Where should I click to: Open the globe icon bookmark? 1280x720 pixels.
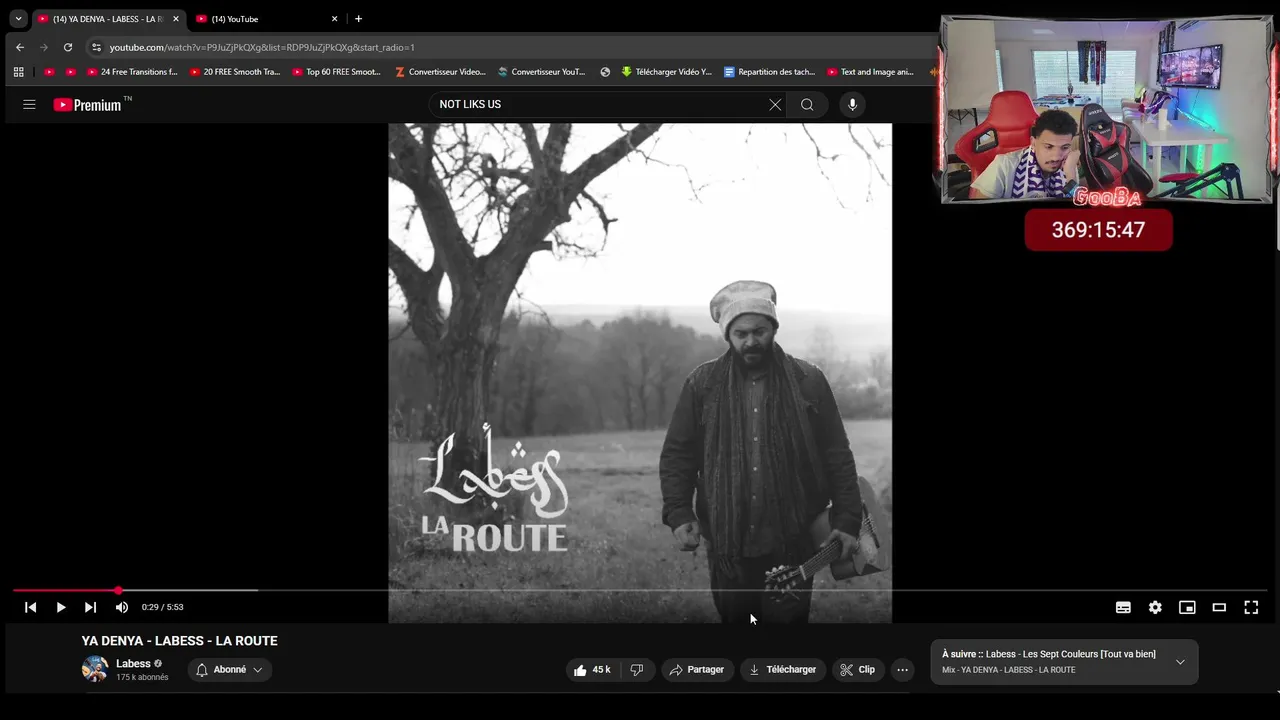[605, 72]
